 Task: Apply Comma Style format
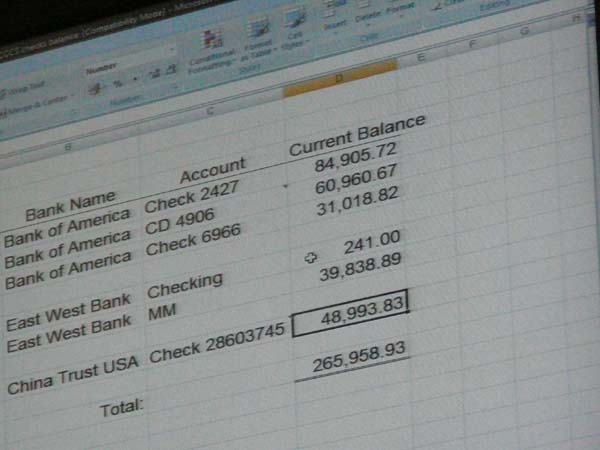click(135, 80)
